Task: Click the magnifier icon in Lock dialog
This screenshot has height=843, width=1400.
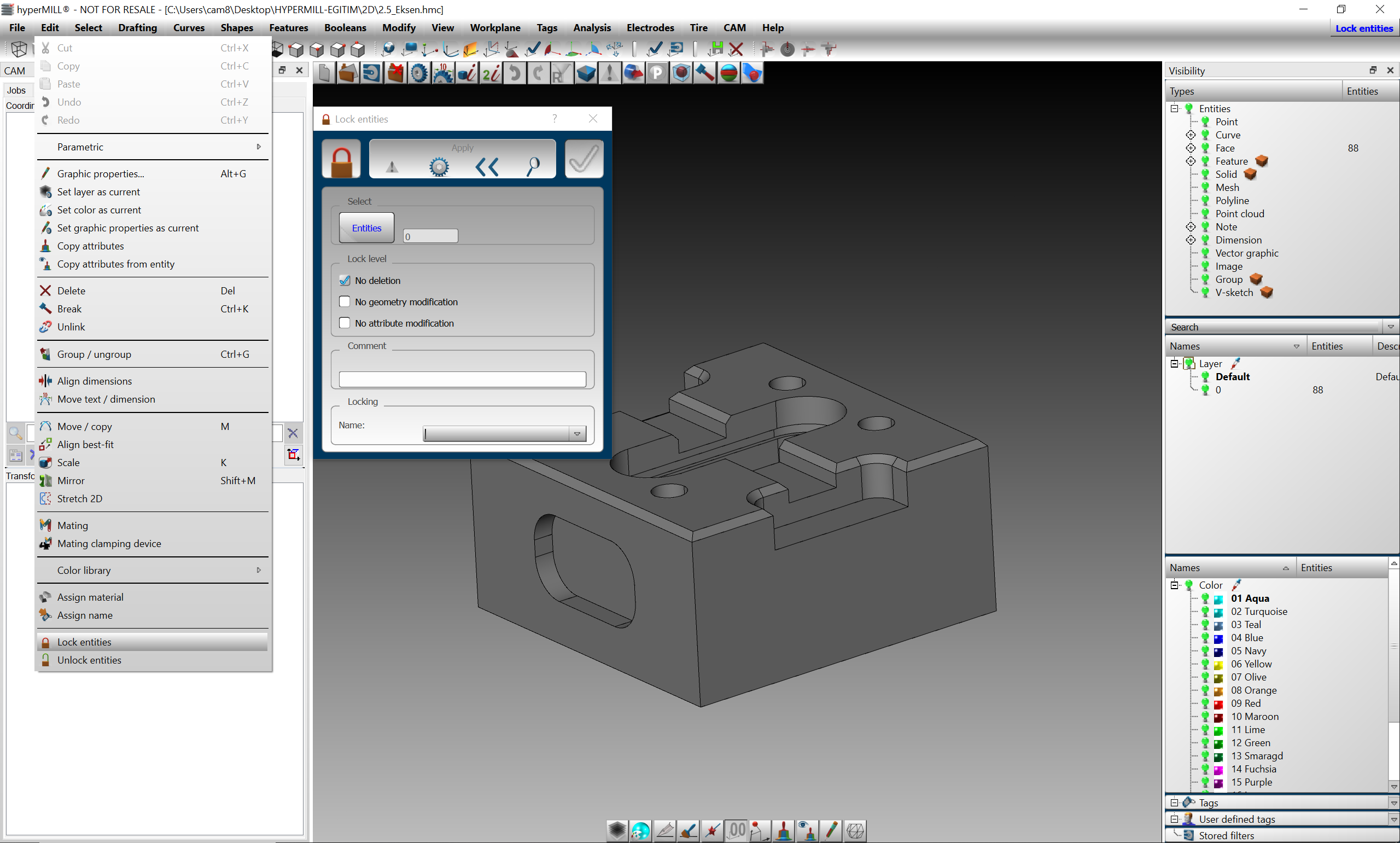Action: pos(533,166)
